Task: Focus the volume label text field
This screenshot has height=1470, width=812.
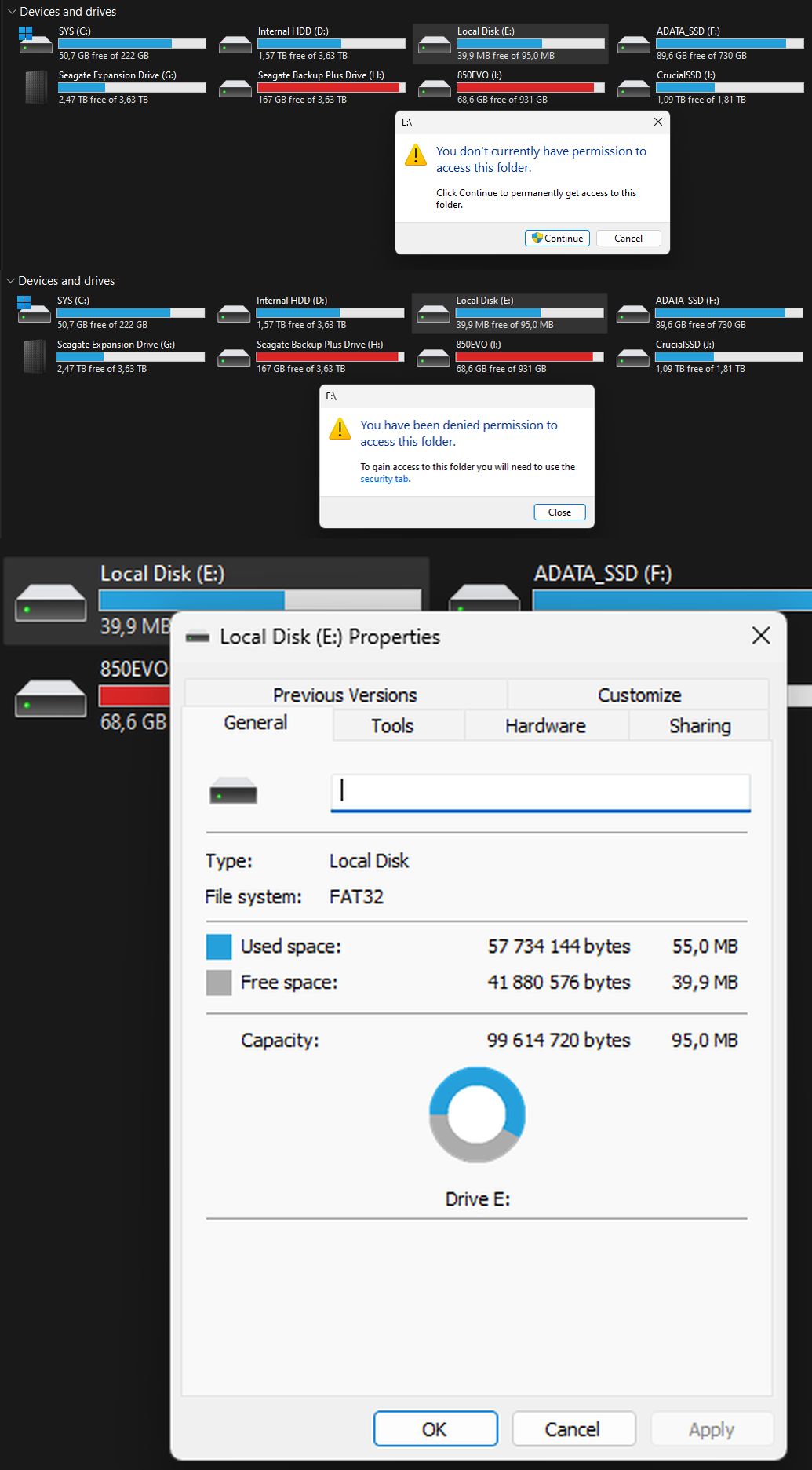Action: click(x=541, y=792)
